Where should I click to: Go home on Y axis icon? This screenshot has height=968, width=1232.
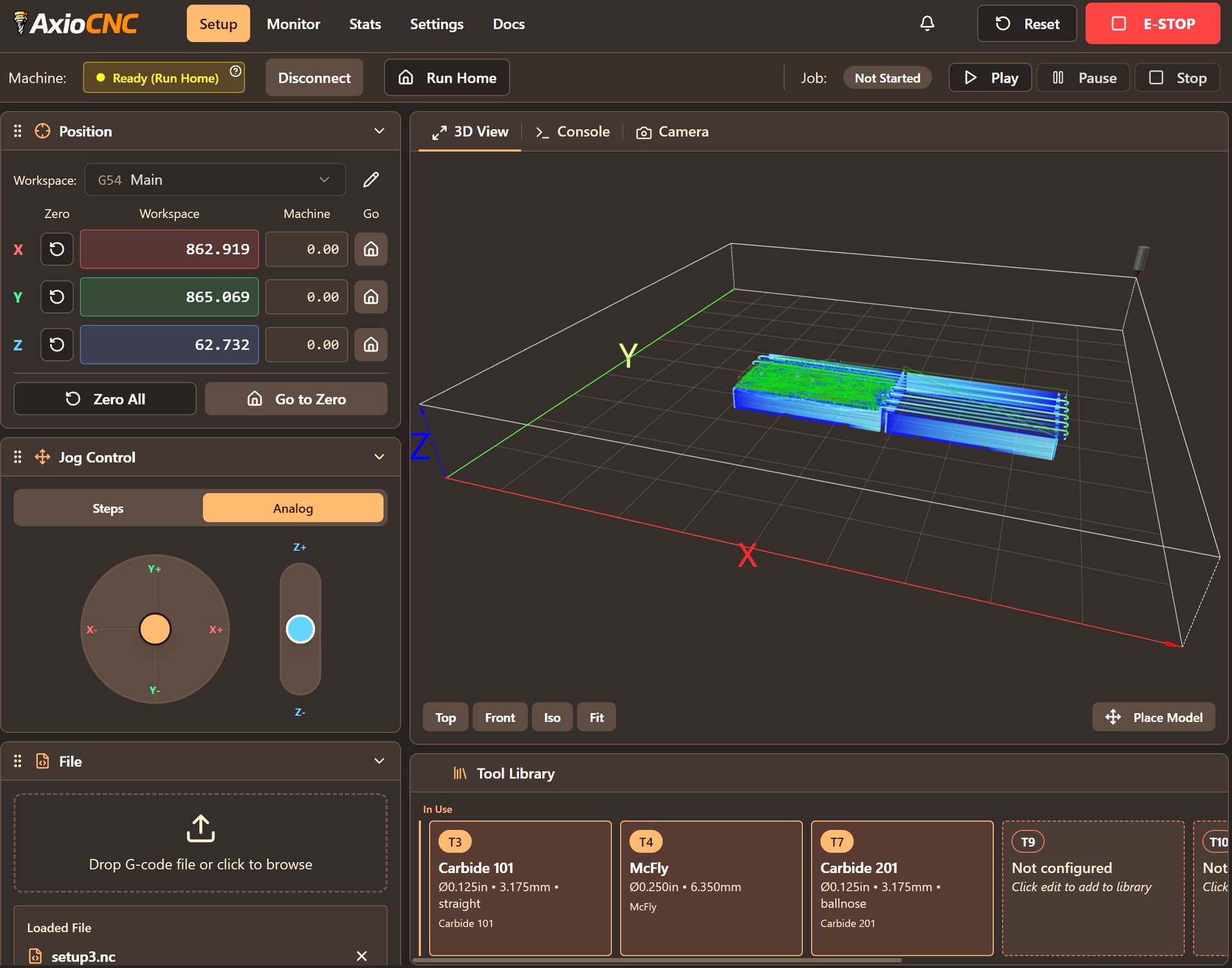pyautogui.click(x=371, y=297)
